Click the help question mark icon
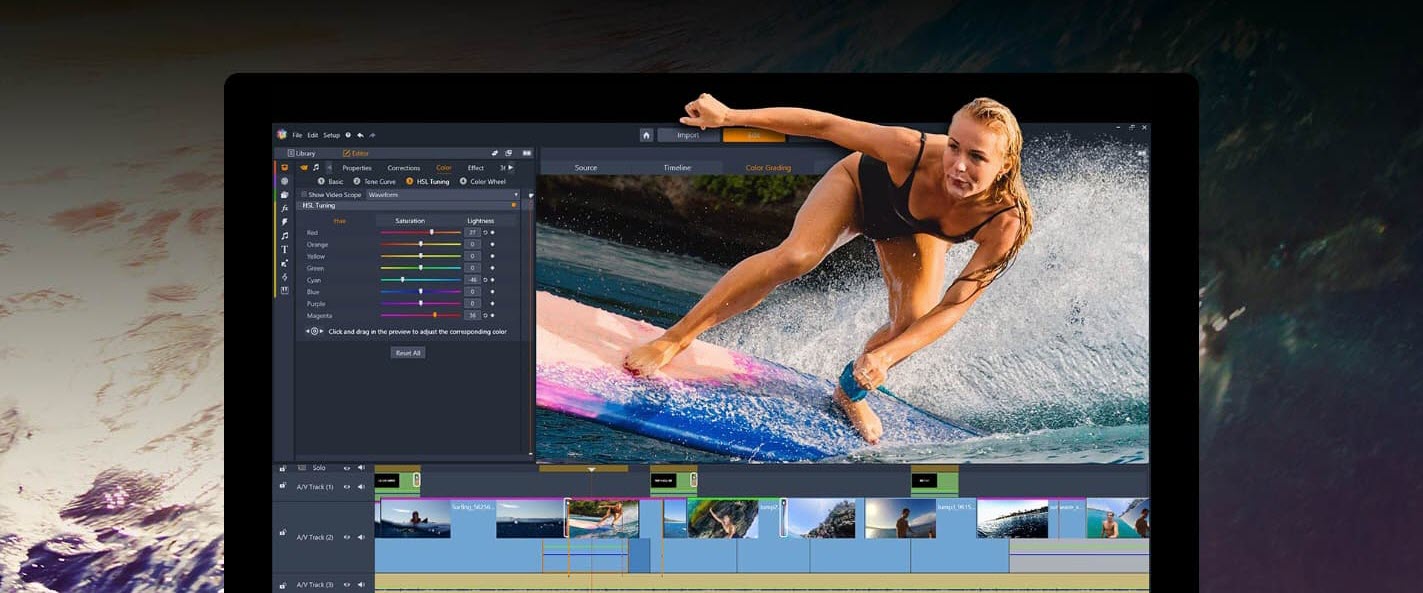The width and height of the screenshot is (1423, 593). 348,135
